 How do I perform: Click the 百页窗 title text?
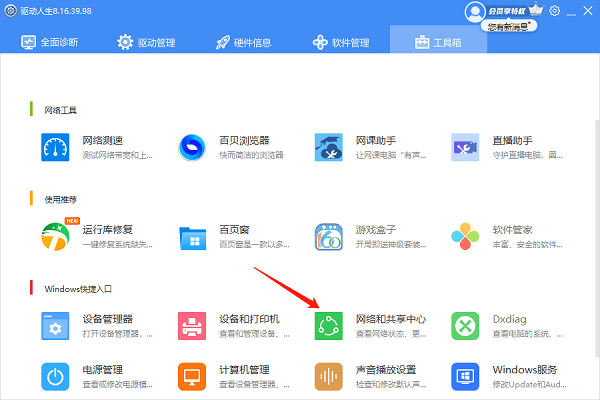[234, 230]
